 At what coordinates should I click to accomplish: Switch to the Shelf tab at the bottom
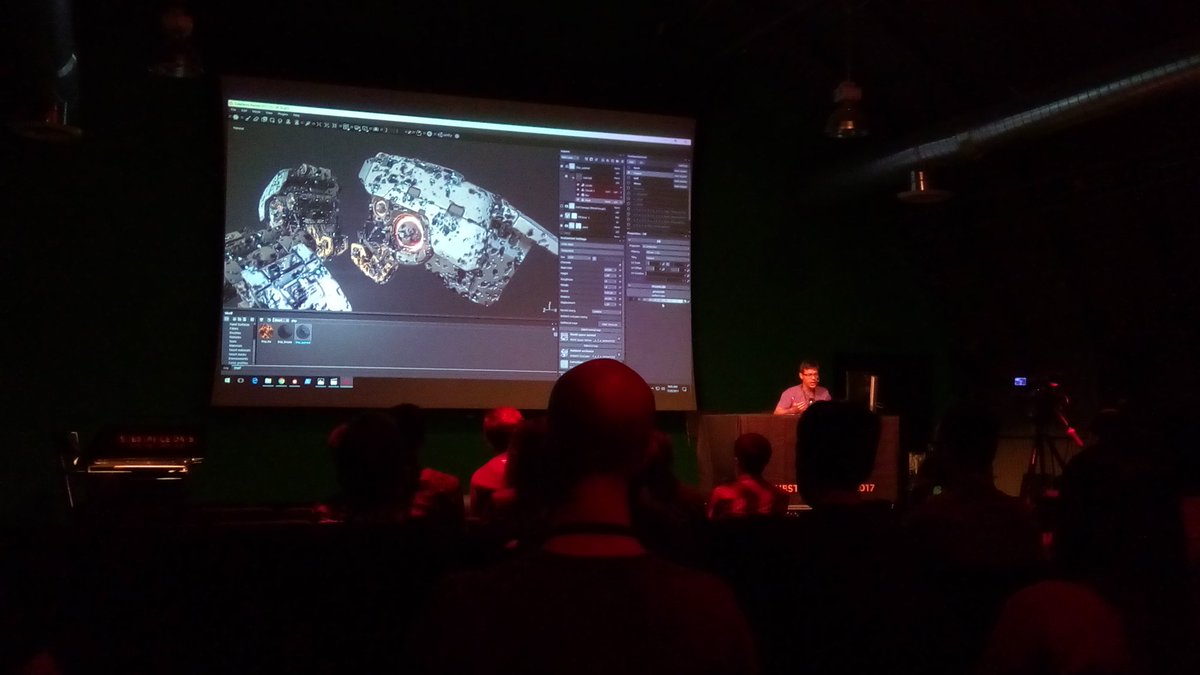click(x=238, y=368)
